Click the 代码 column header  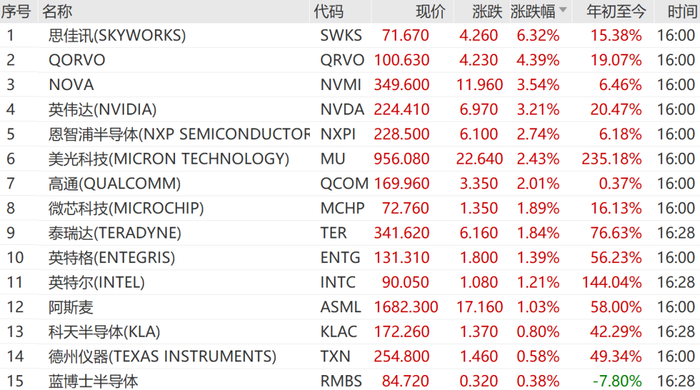329,11
